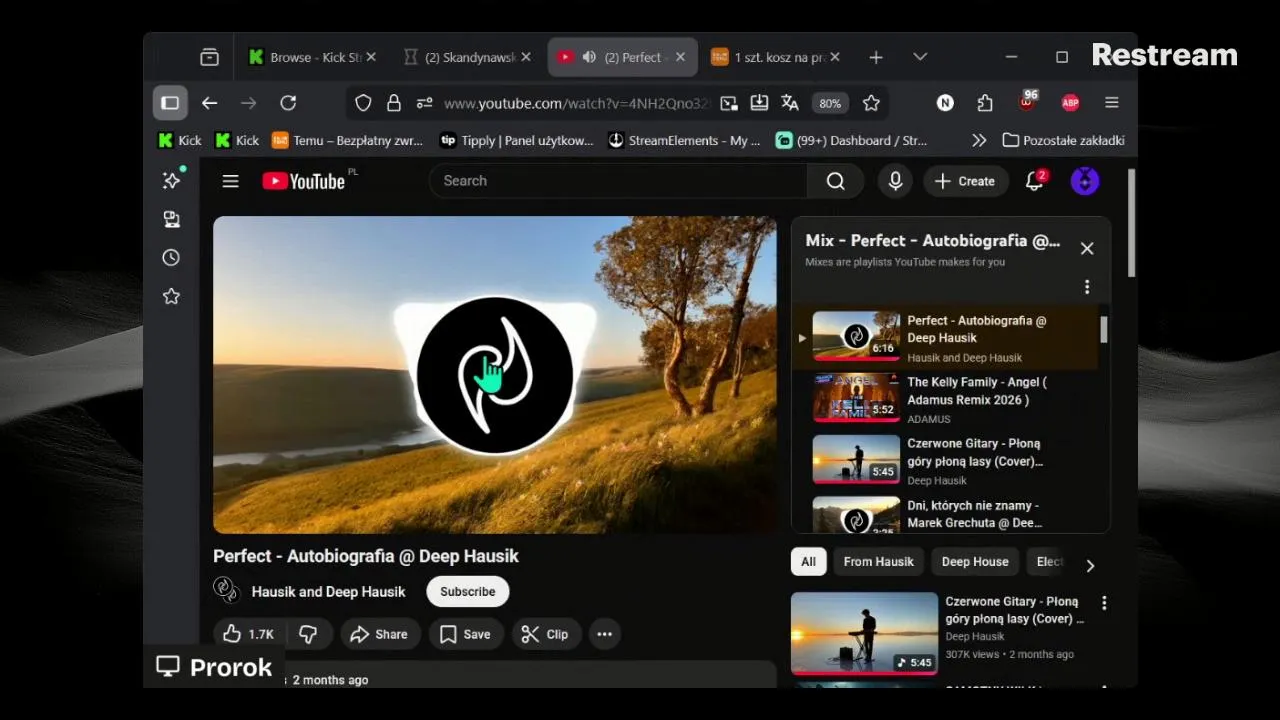
Task: Open the Mix playlist three-dot options
Action: (x=1087, y=288)
